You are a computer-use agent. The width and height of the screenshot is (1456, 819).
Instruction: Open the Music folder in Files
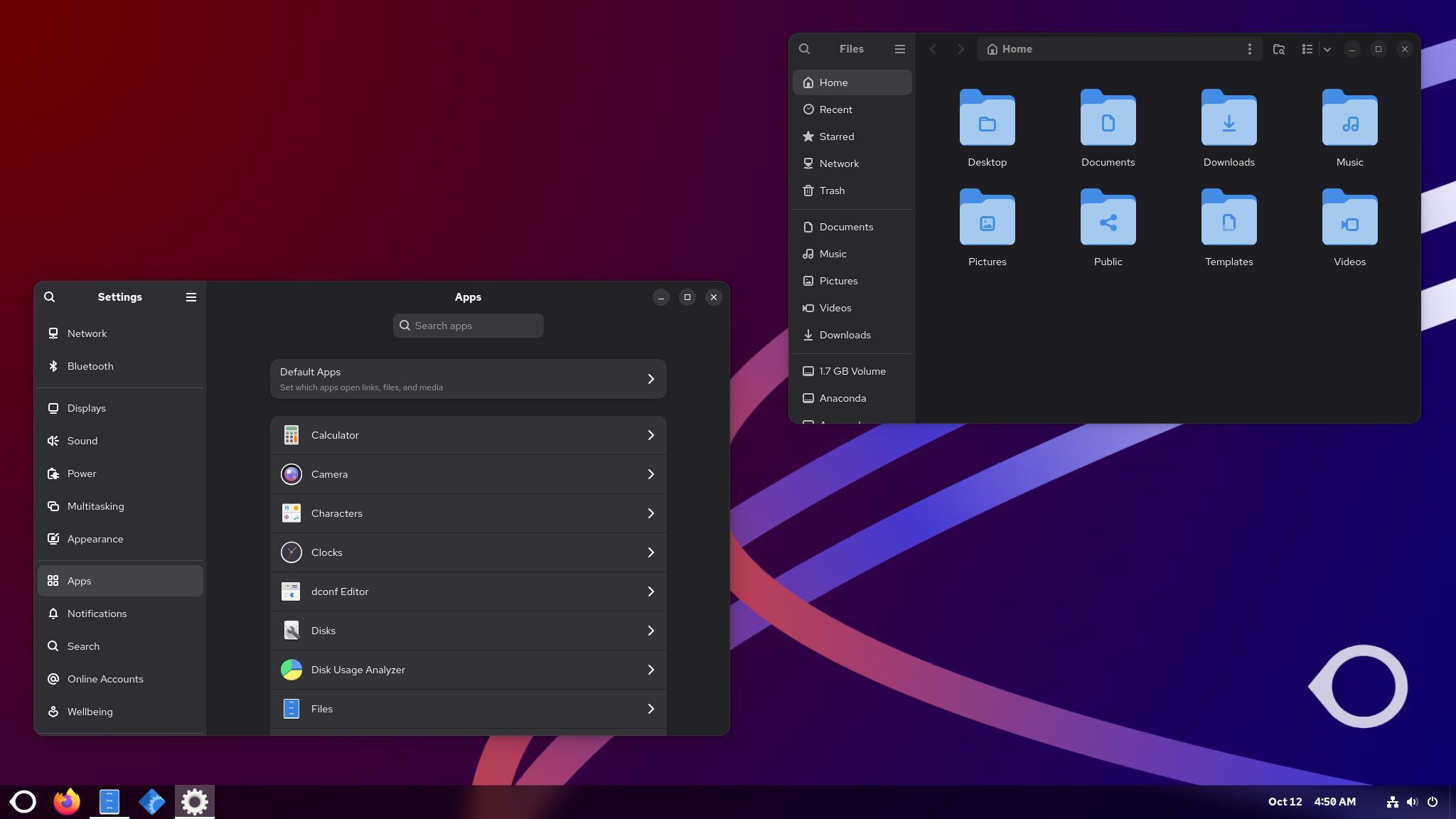[x=1349, y=118]
